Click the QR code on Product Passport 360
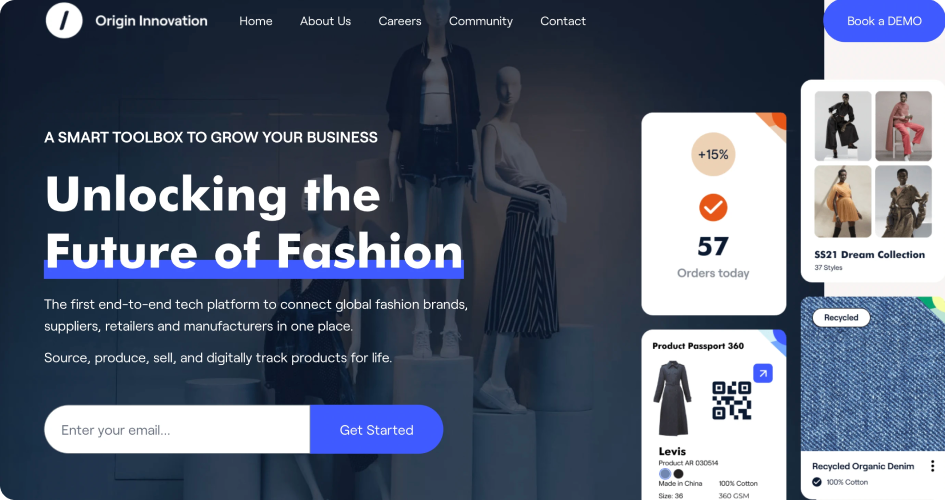This screenshot has width=945, height=500. (x=732, y=400)
